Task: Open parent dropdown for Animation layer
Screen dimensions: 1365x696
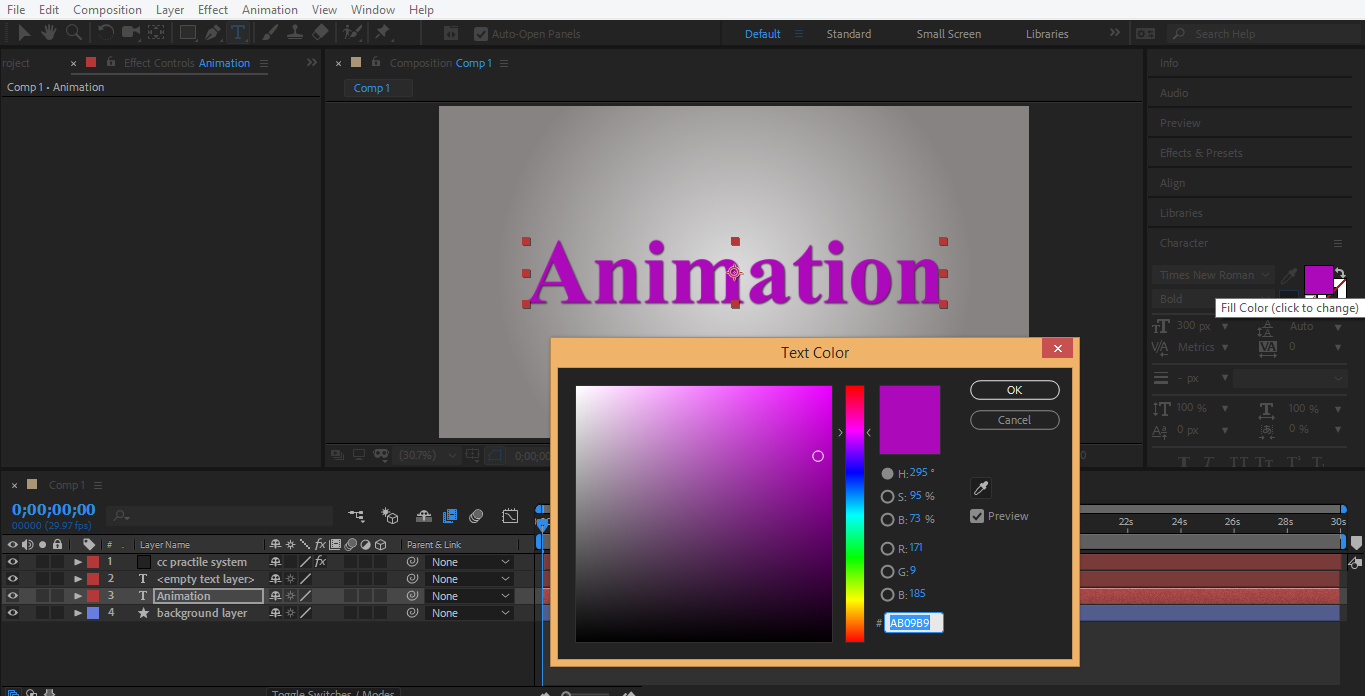Action: point(470,596)
